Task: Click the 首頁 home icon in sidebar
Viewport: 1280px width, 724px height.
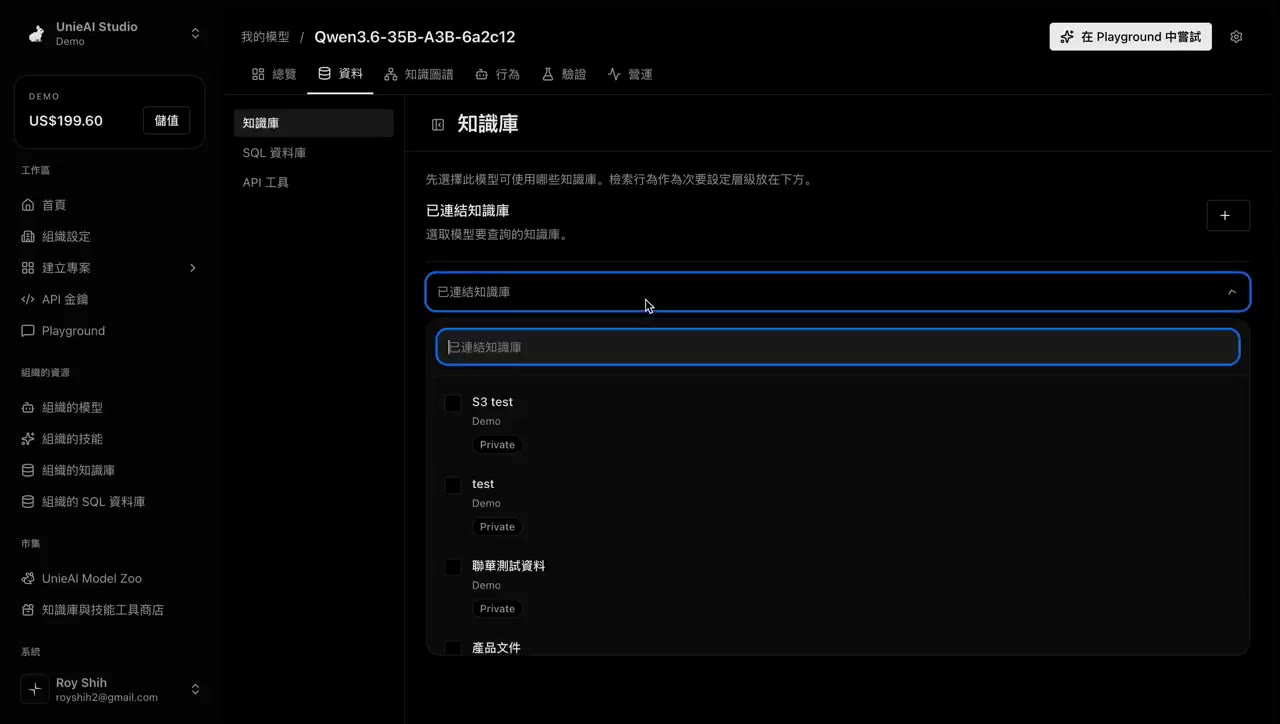Action: tap(28, 205)
